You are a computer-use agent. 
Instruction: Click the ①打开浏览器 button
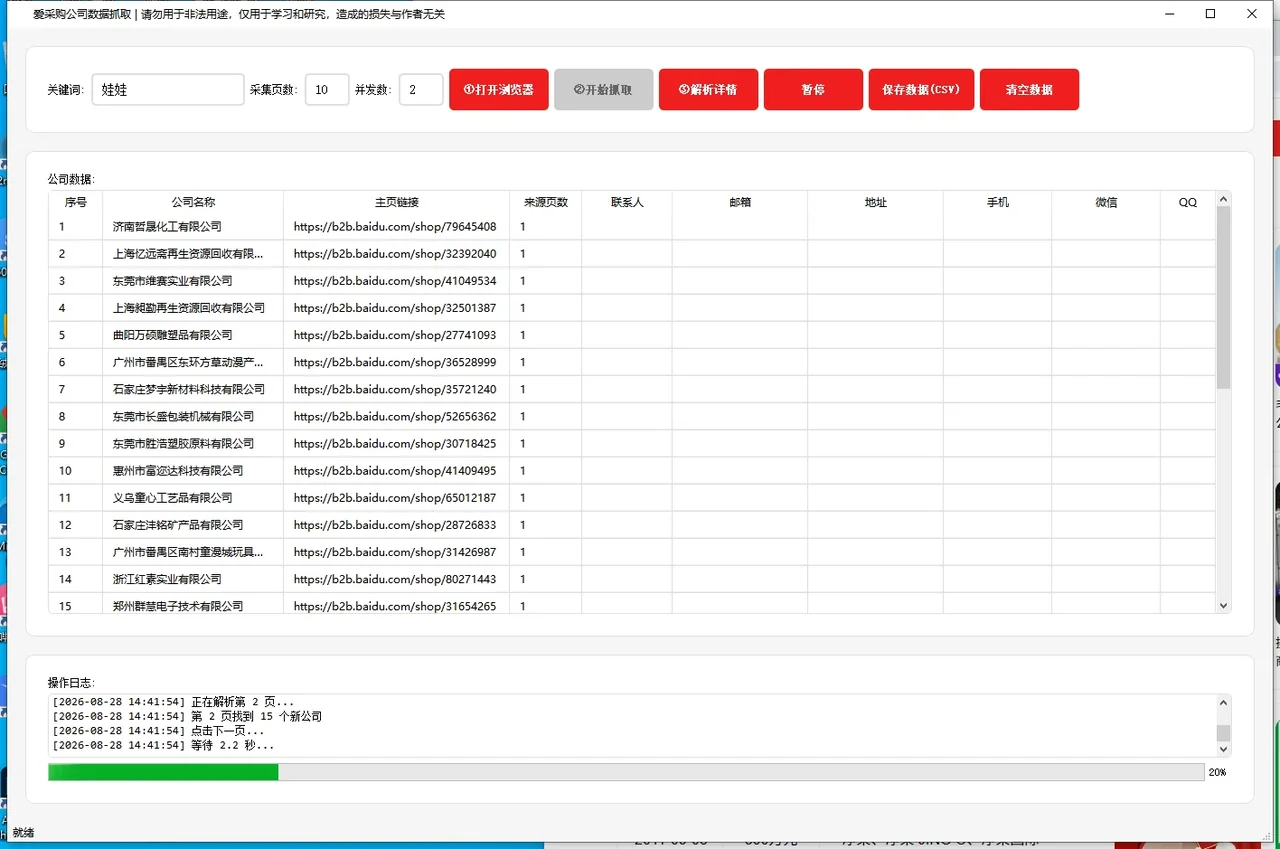click(499, 89)
